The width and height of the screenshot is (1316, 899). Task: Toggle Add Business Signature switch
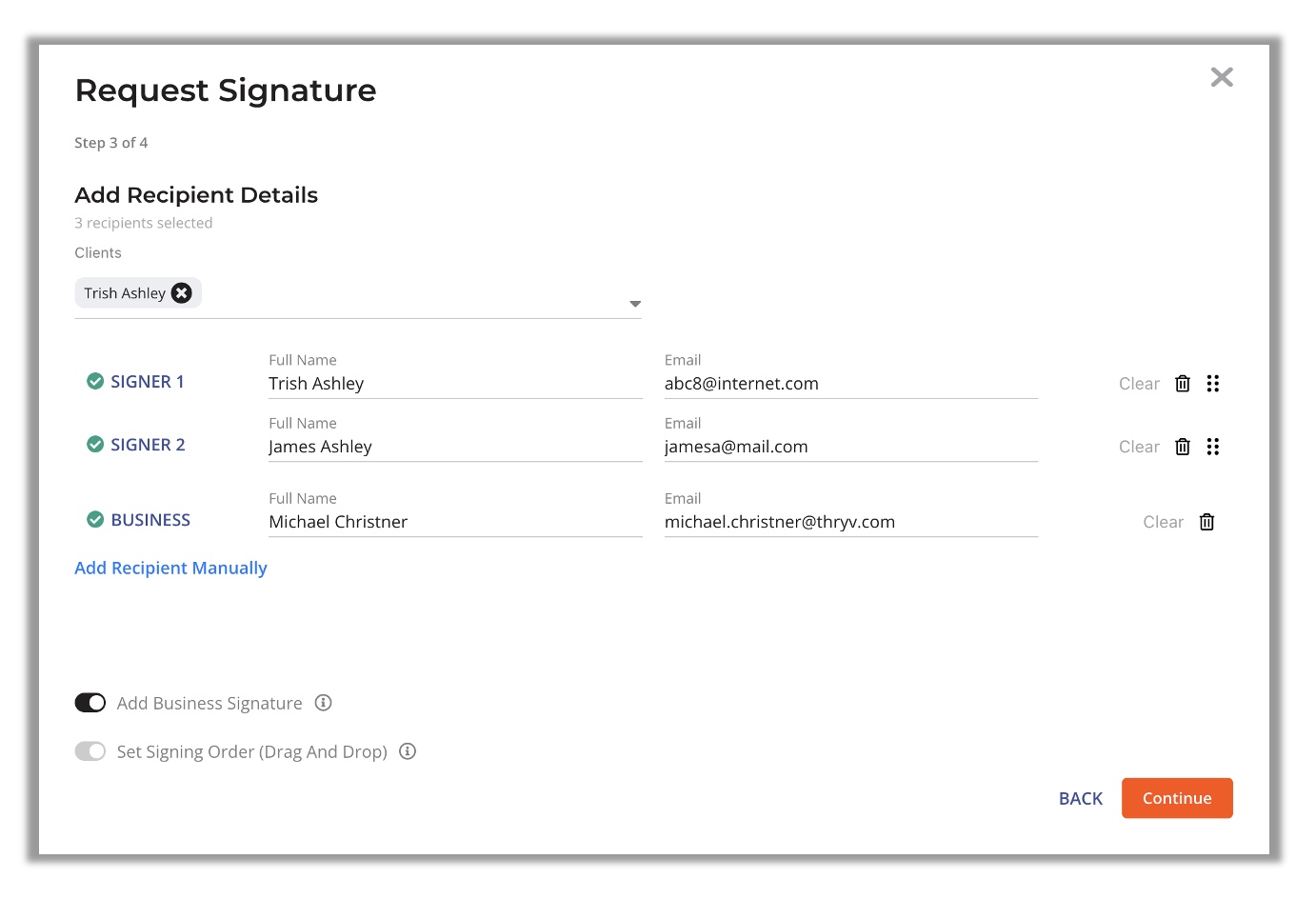[x=90, y=703]
